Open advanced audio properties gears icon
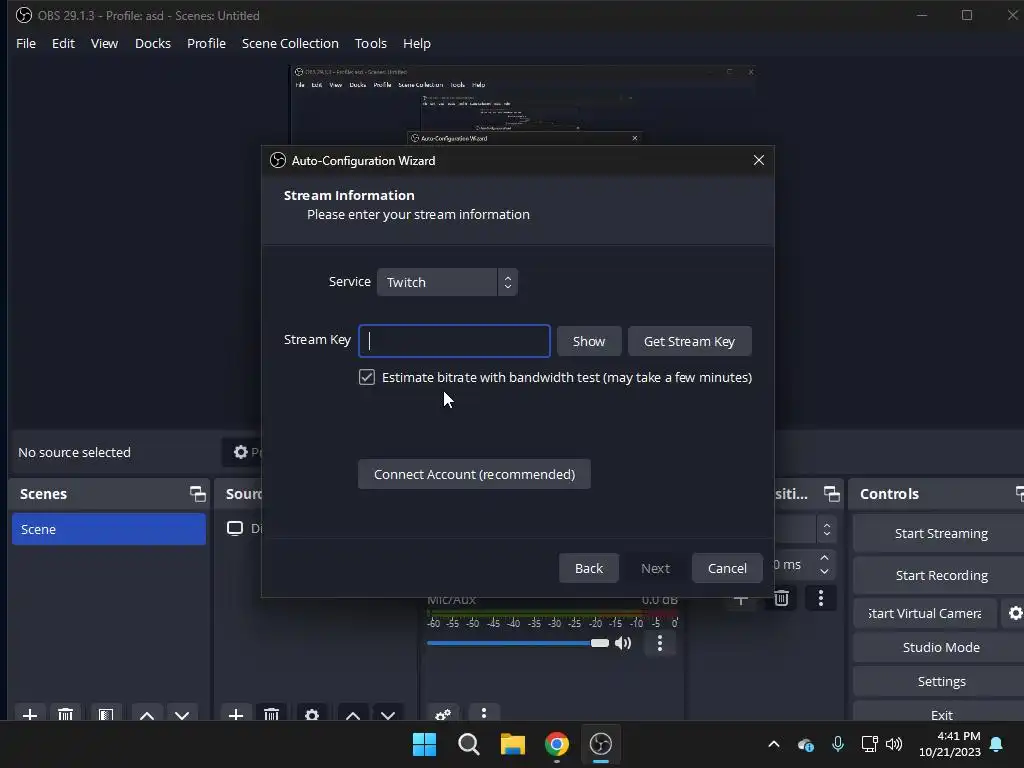The width and height of the screenshot is (1024, 768). click(443, 714)
